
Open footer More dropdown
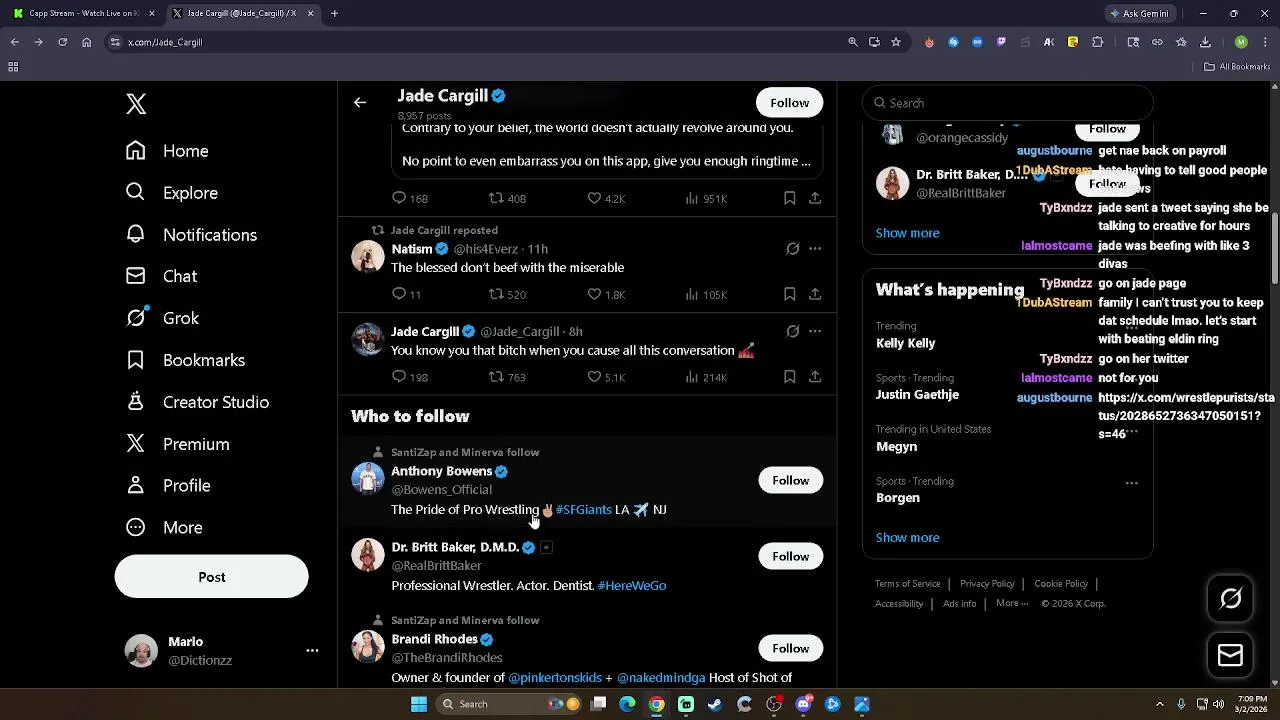pos(1012,603)
